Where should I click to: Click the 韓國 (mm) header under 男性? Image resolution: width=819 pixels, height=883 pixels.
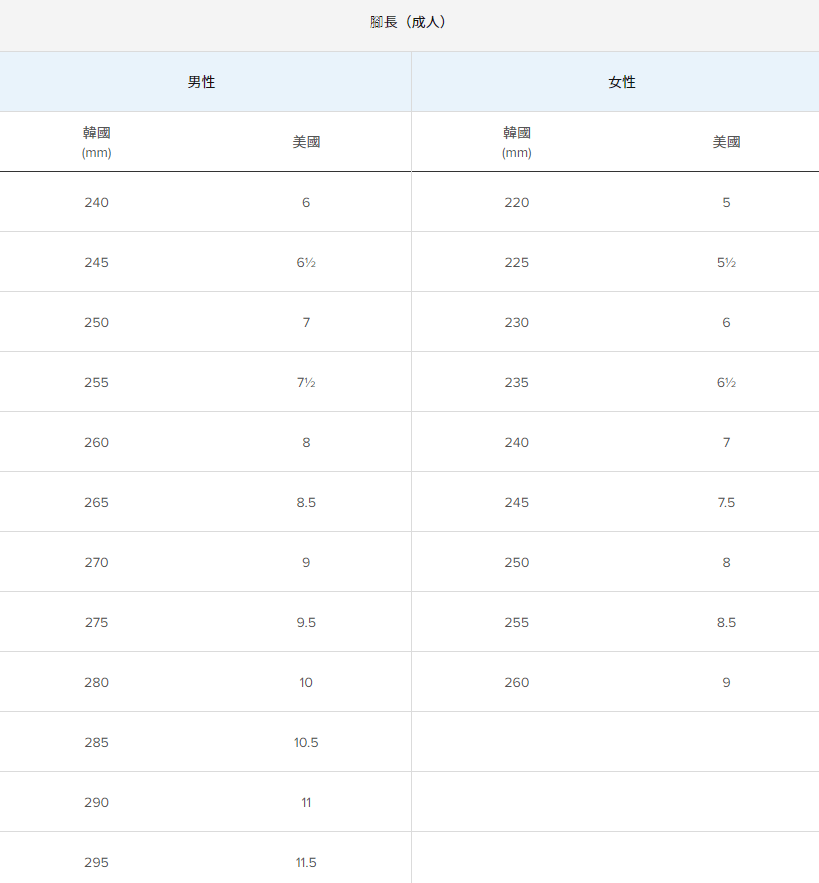(97, 141)
